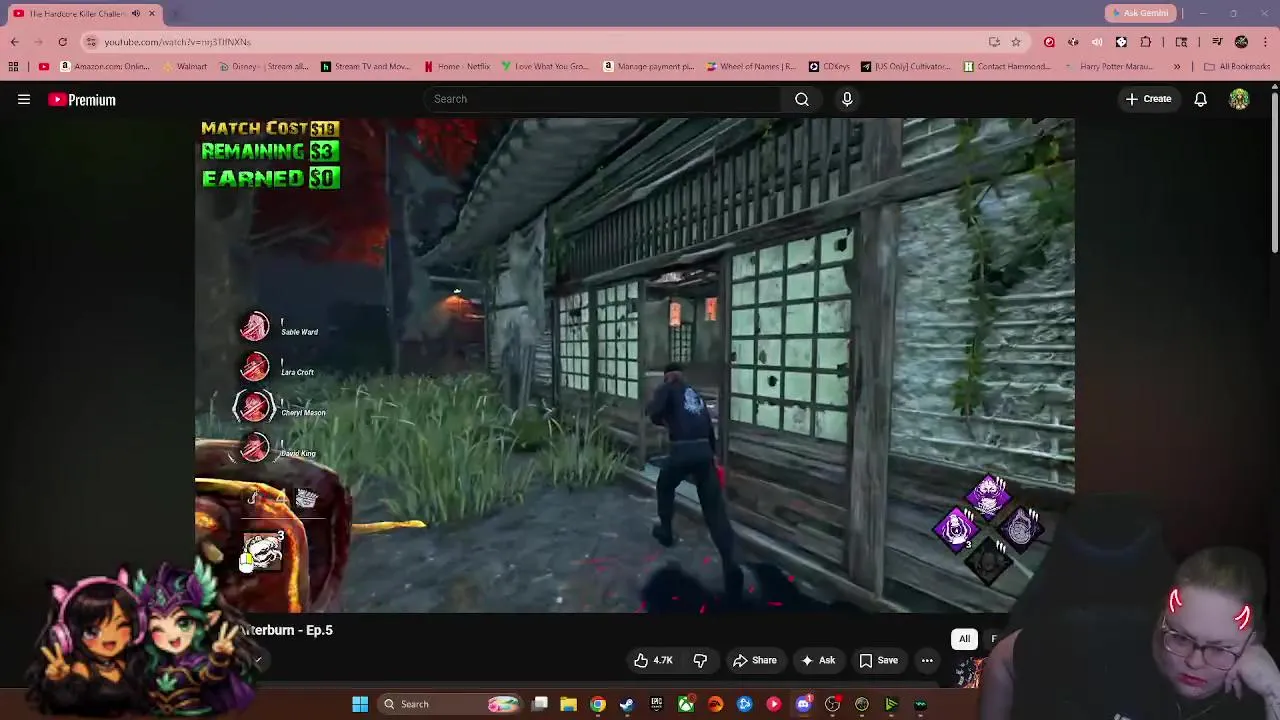Screen dimensions: 1280x720
Task: Click the browser address bar URL
Action: 177,42
